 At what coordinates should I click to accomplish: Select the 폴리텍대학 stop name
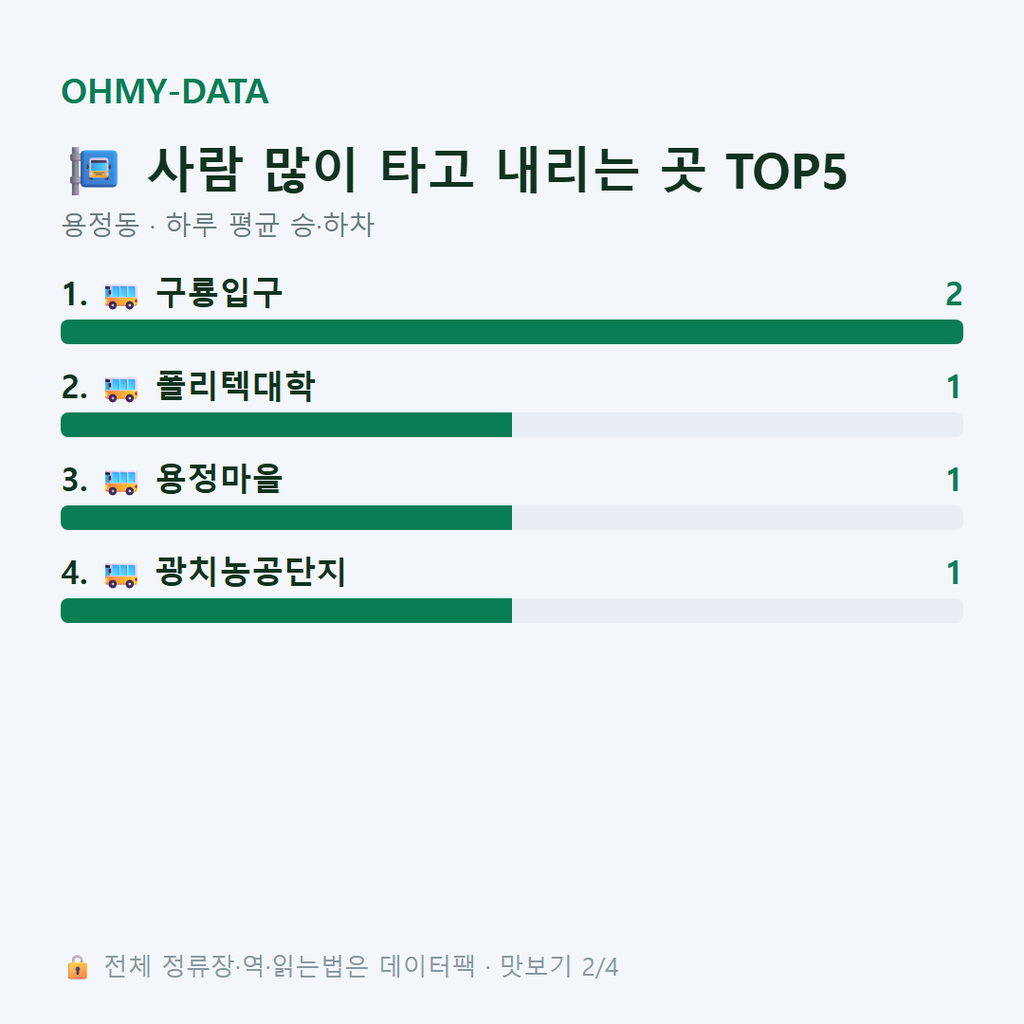coord(235,386)
